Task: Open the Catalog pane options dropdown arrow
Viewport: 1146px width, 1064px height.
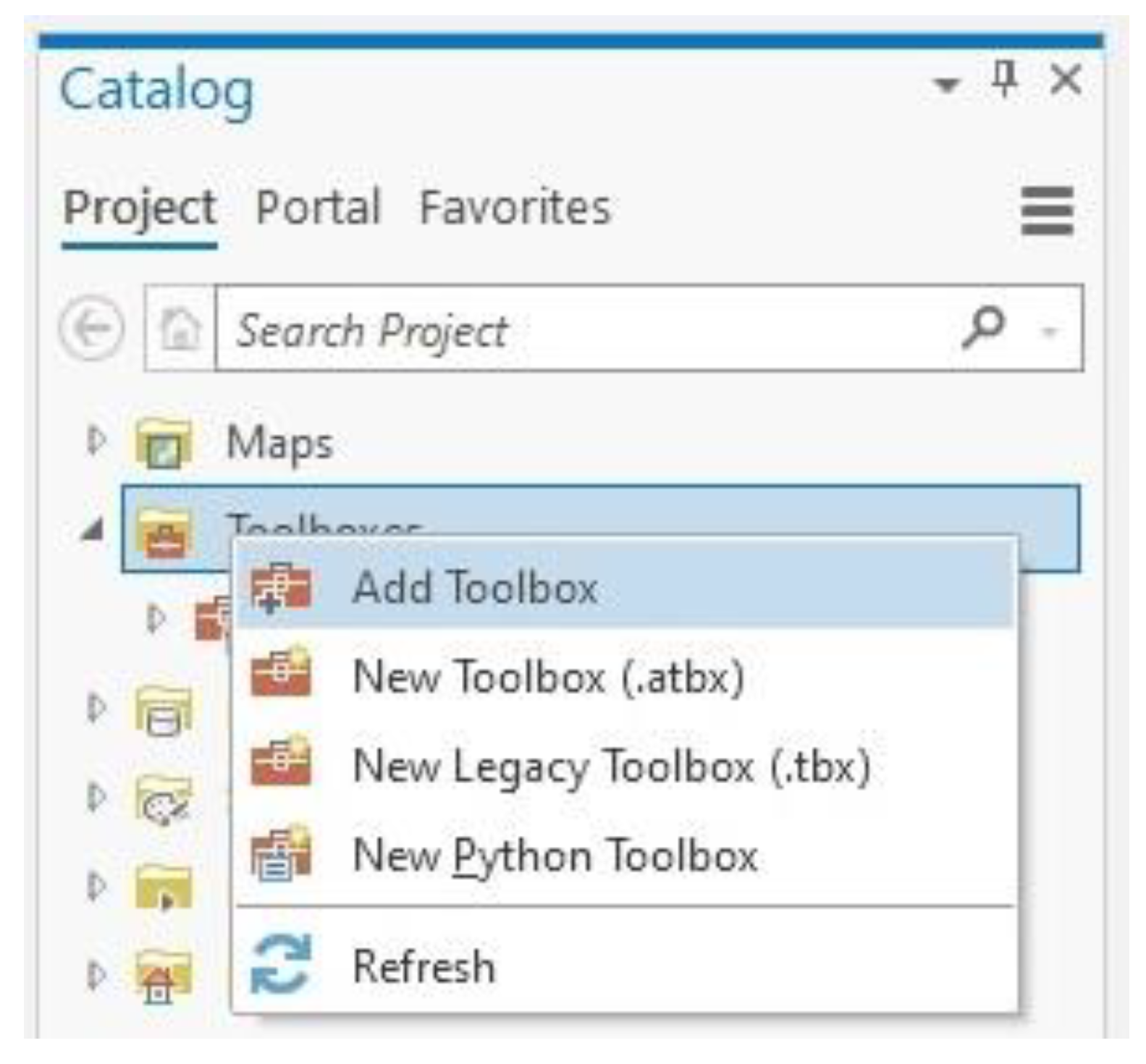Action: click(x=946, y=85)
